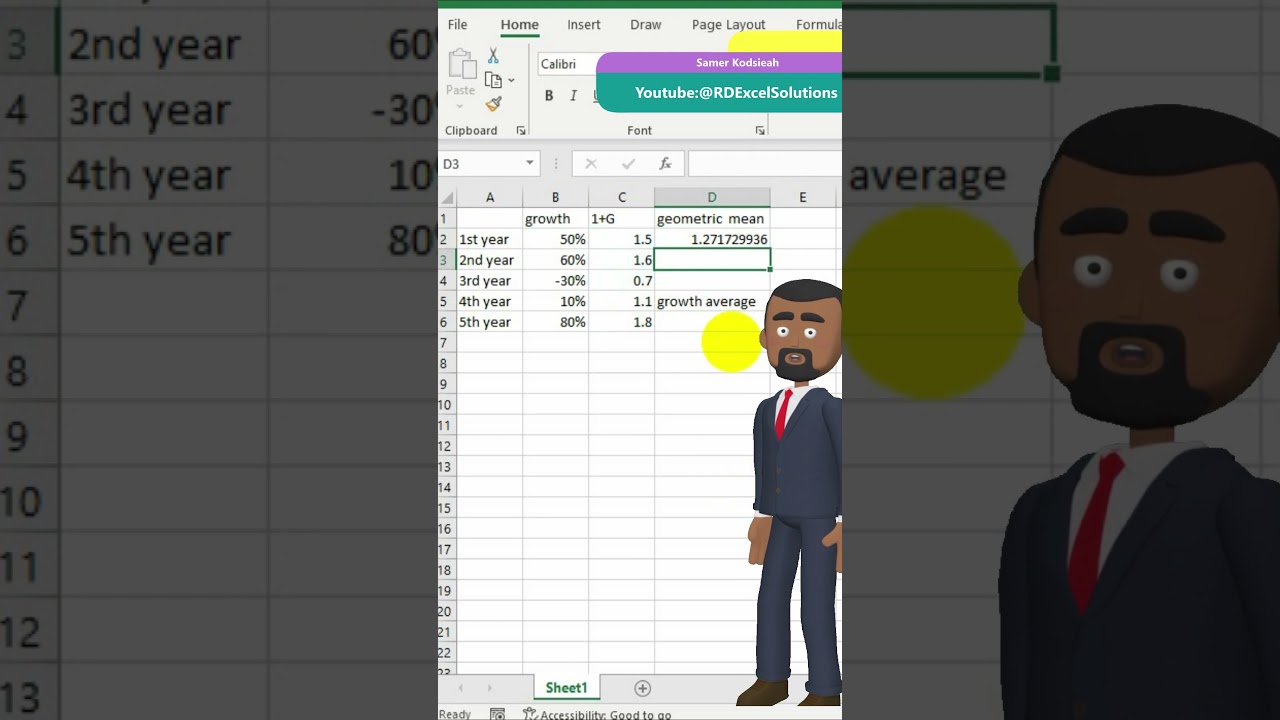The image size is (1280, 720).
Task: Select row 7 header
Action: click(x=447, y=343)
